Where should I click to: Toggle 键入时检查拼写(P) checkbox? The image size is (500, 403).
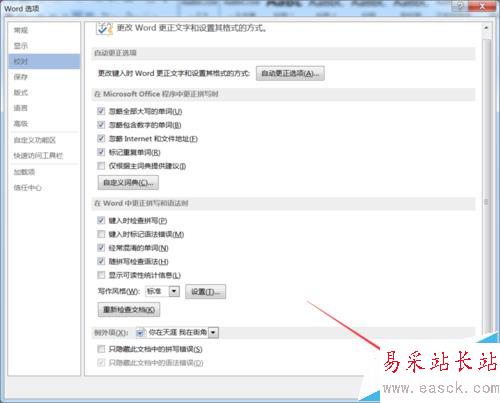pos(101,220)
